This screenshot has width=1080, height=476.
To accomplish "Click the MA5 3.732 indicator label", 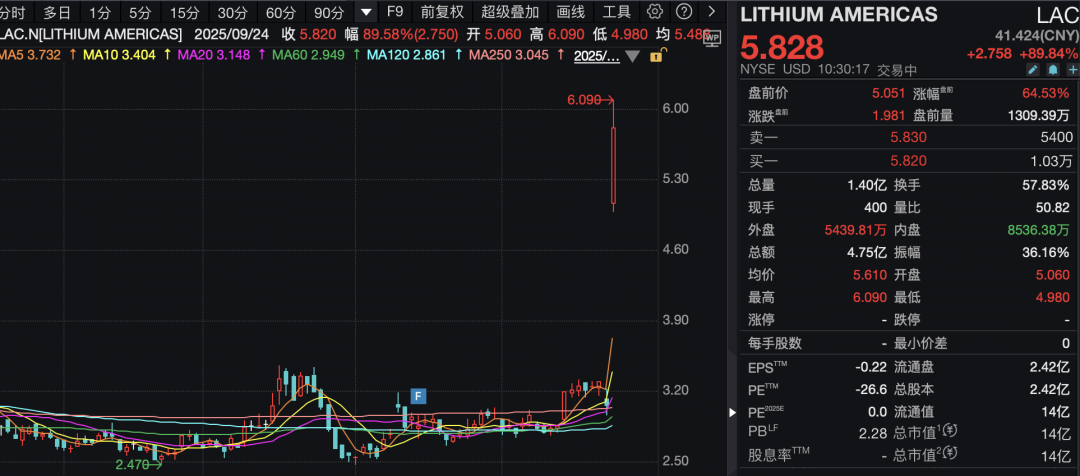I will [31, 56].
